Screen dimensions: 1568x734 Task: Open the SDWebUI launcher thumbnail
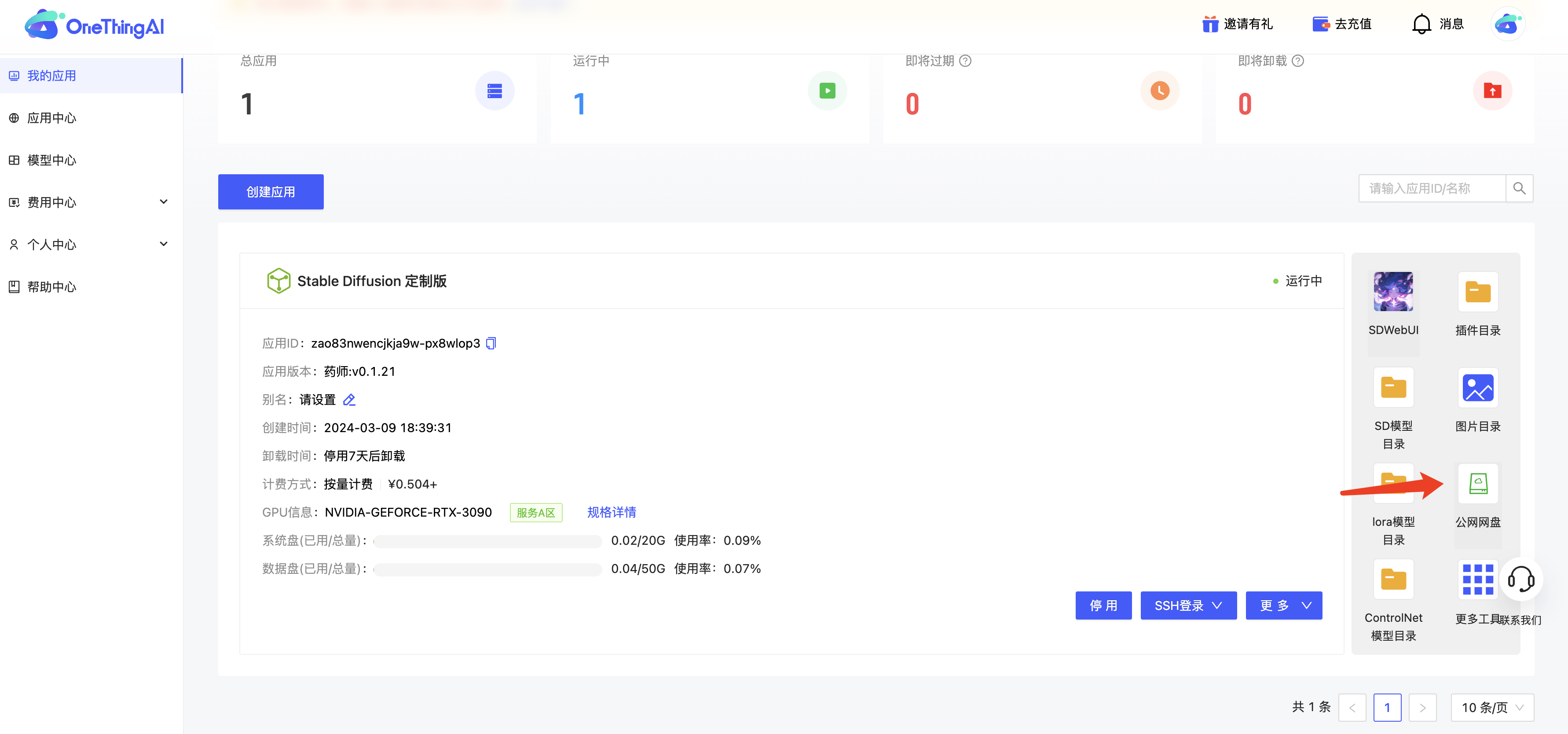[1393, 291]
